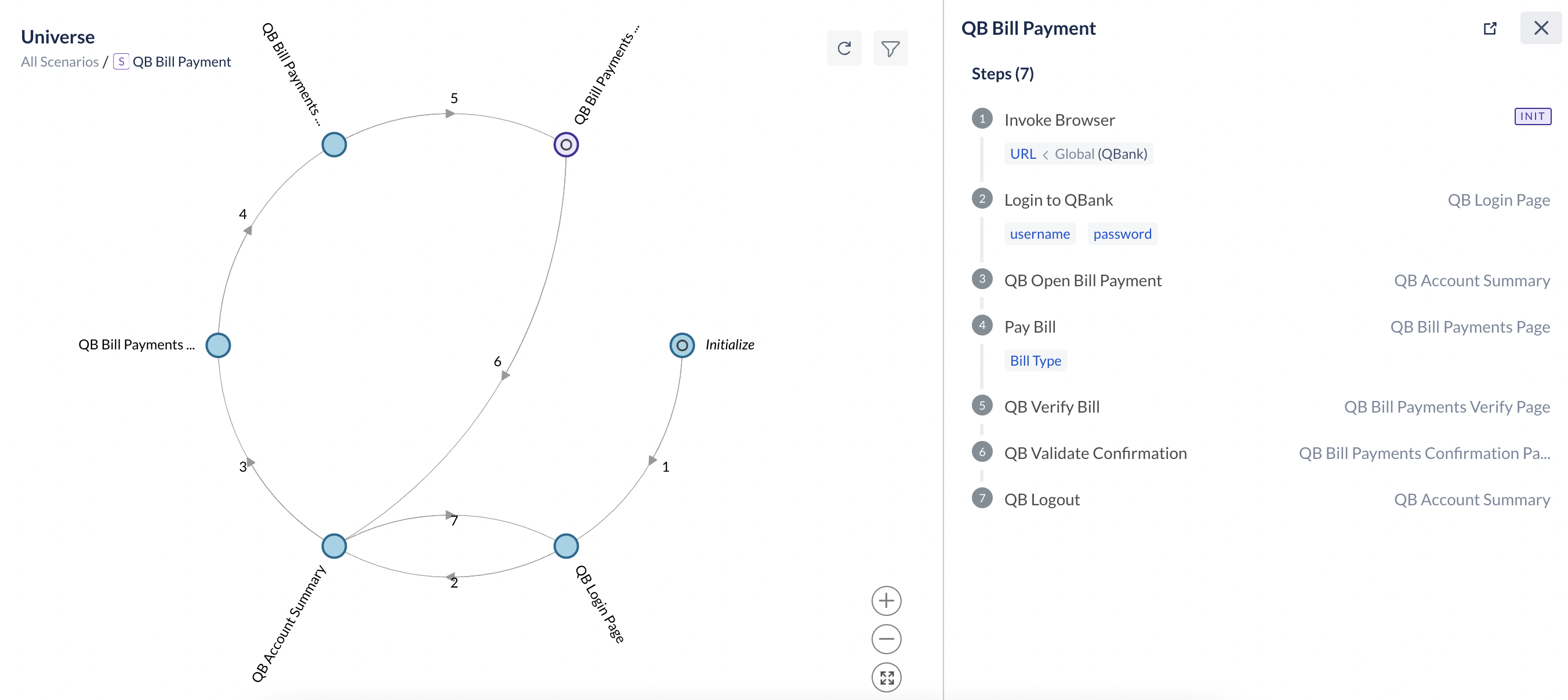The height and width of the screenshot is (700, 1568).
Task: Select the QB Login Page node
Action: tap(565, 545)
